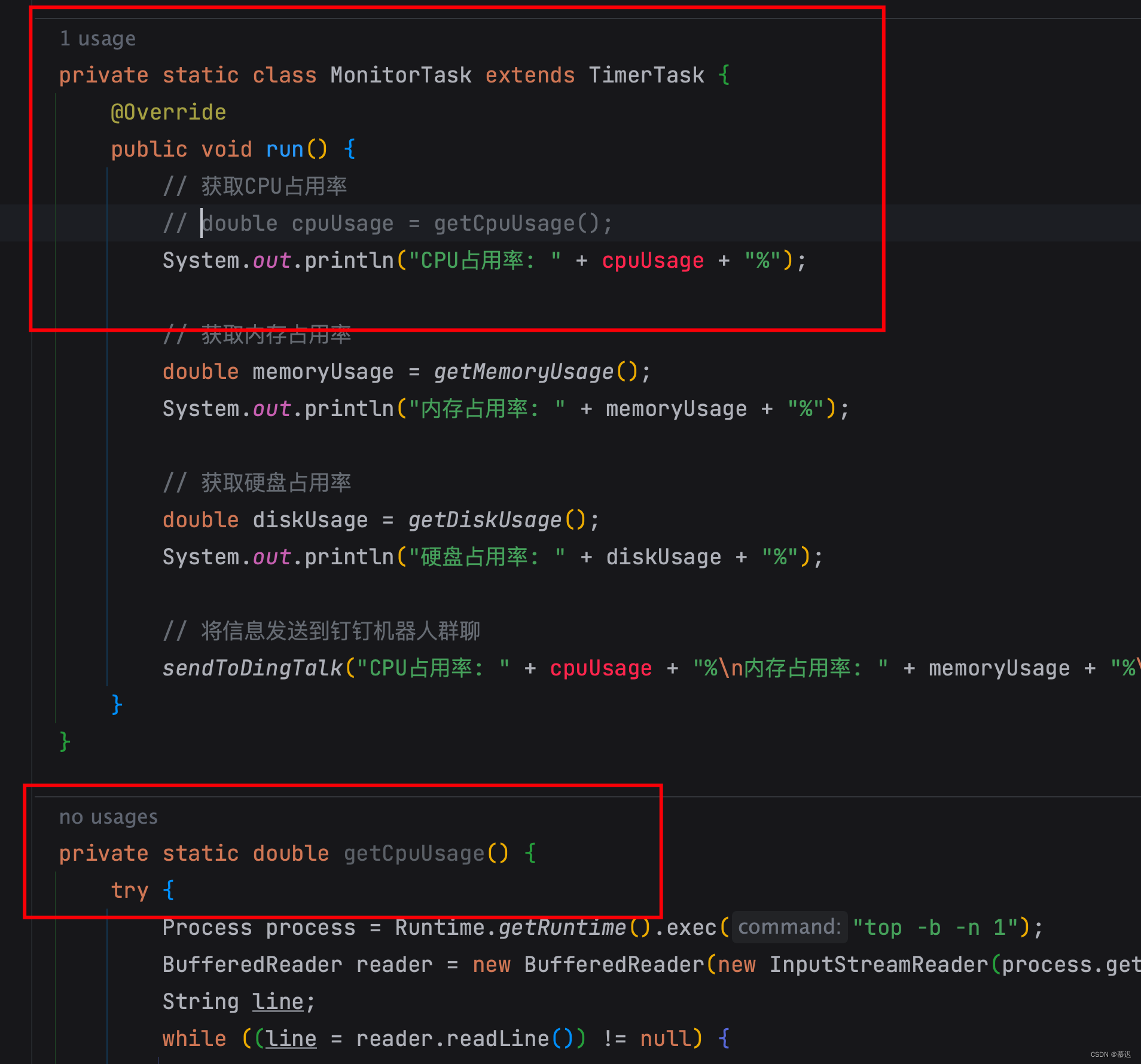Click the '1 usage' hint above MonitorTask

(x=97, y=39)
